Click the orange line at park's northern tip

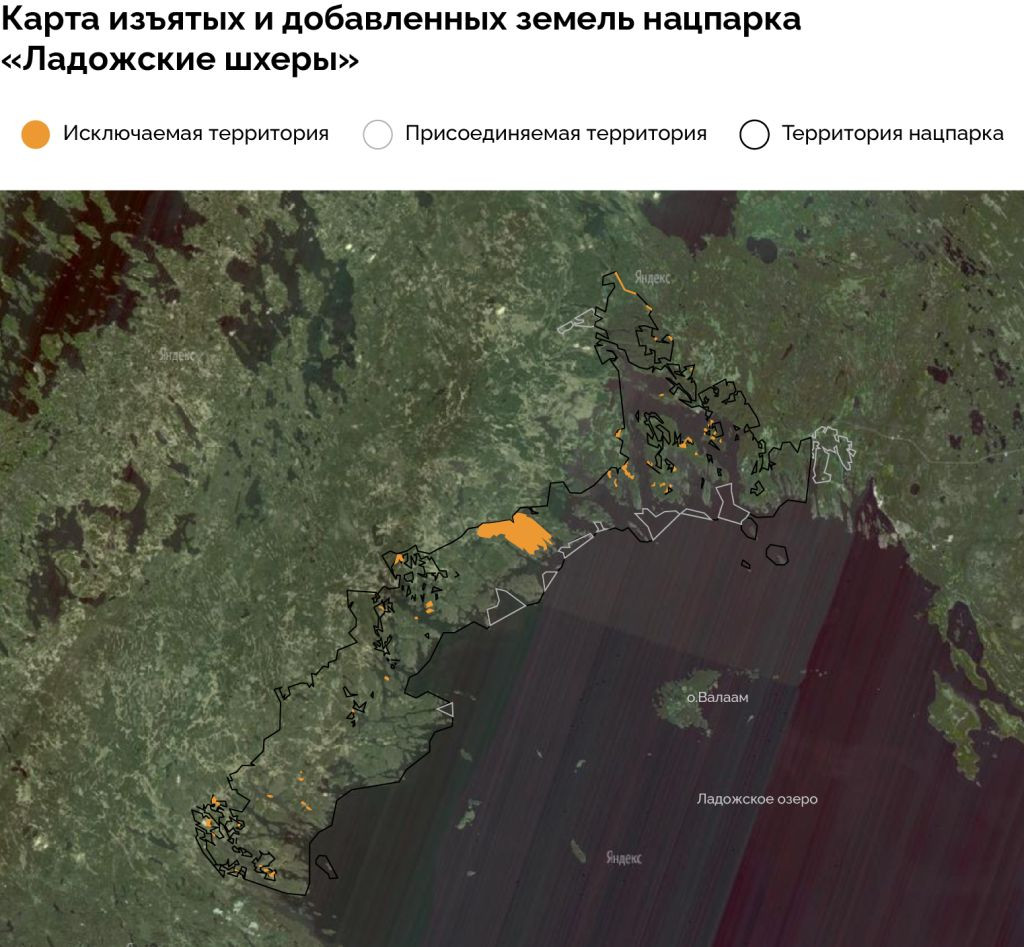coord(626,283)
